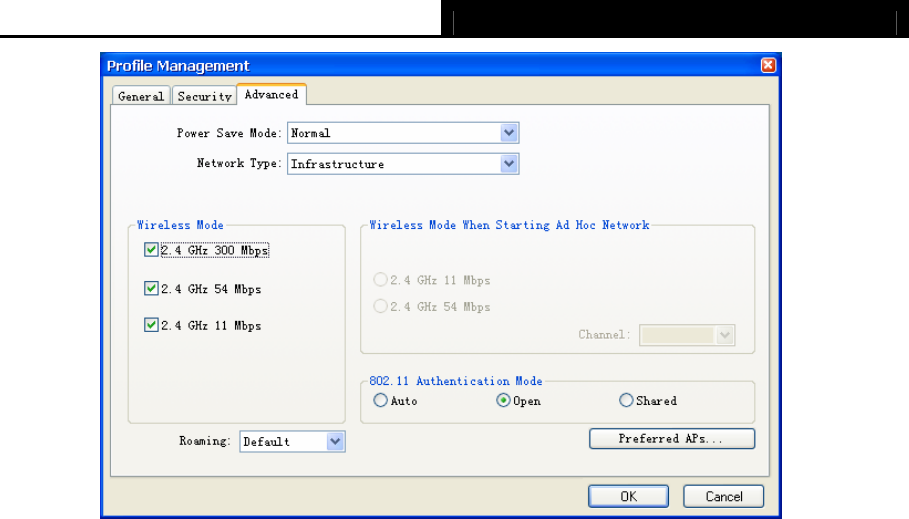Click the Power Save Mode label
Screen dimensions: 909x519
point(228,133)
